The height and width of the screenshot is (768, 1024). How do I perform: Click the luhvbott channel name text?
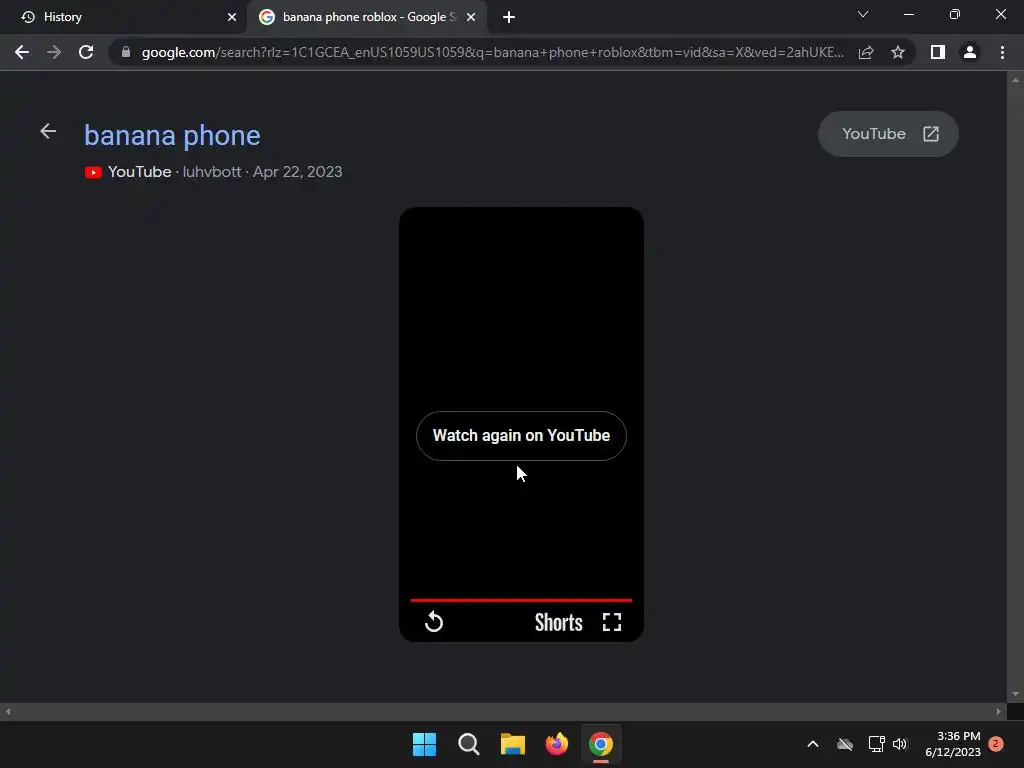point(212,172)
